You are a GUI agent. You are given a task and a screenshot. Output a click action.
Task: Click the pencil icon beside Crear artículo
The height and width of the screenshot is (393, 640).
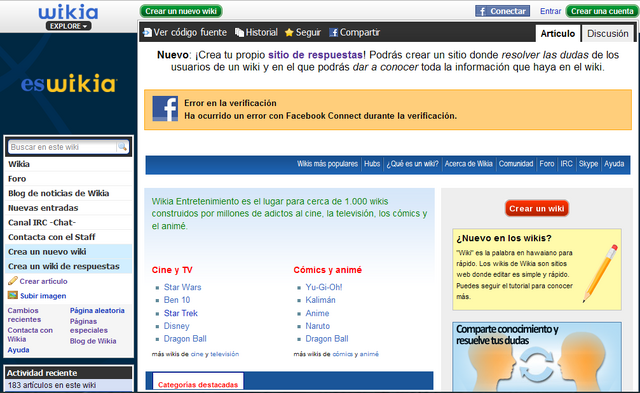point(13,281)
